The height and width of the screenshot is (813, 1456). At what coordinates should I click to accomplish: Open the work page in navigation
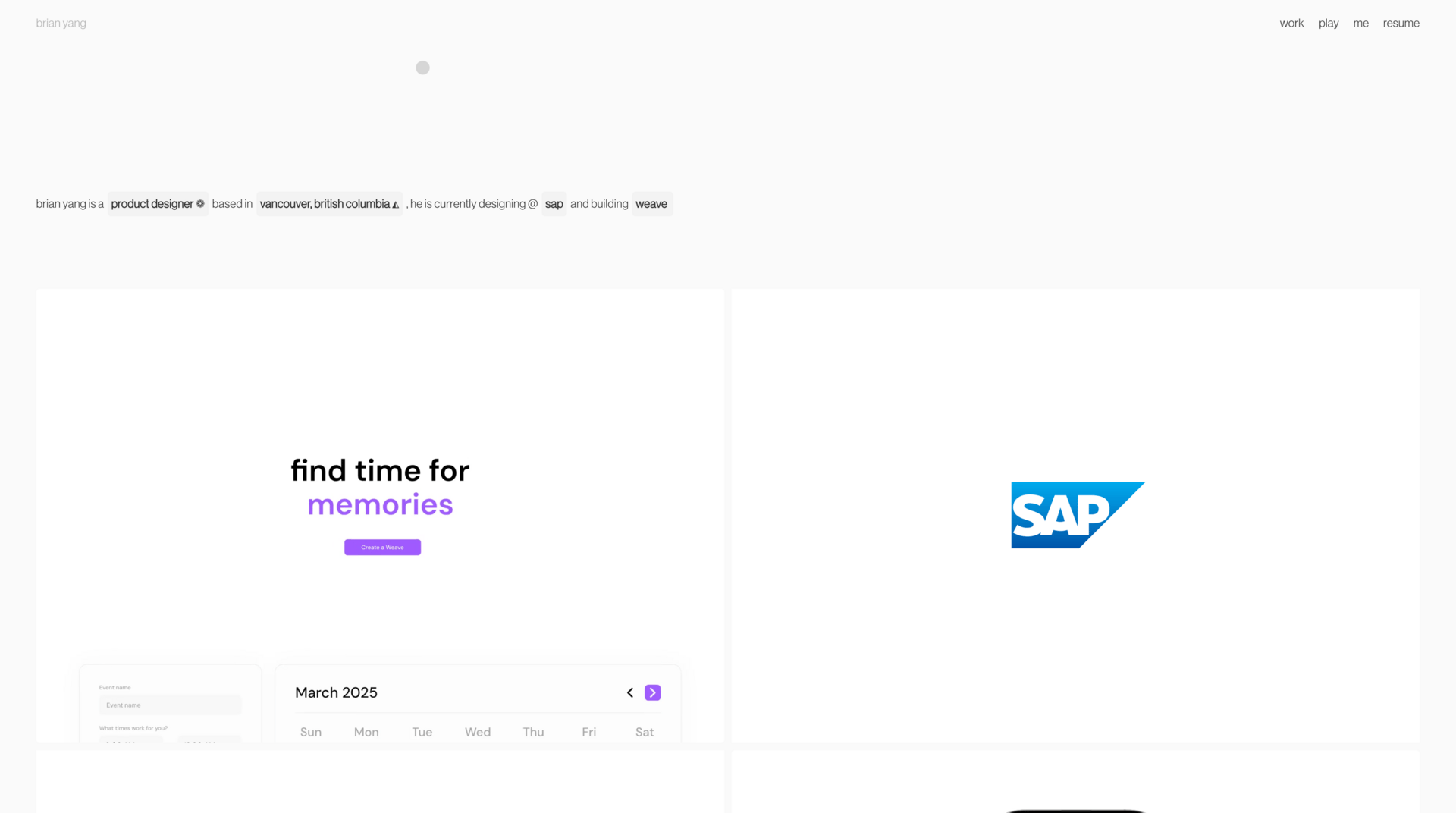1291,24
